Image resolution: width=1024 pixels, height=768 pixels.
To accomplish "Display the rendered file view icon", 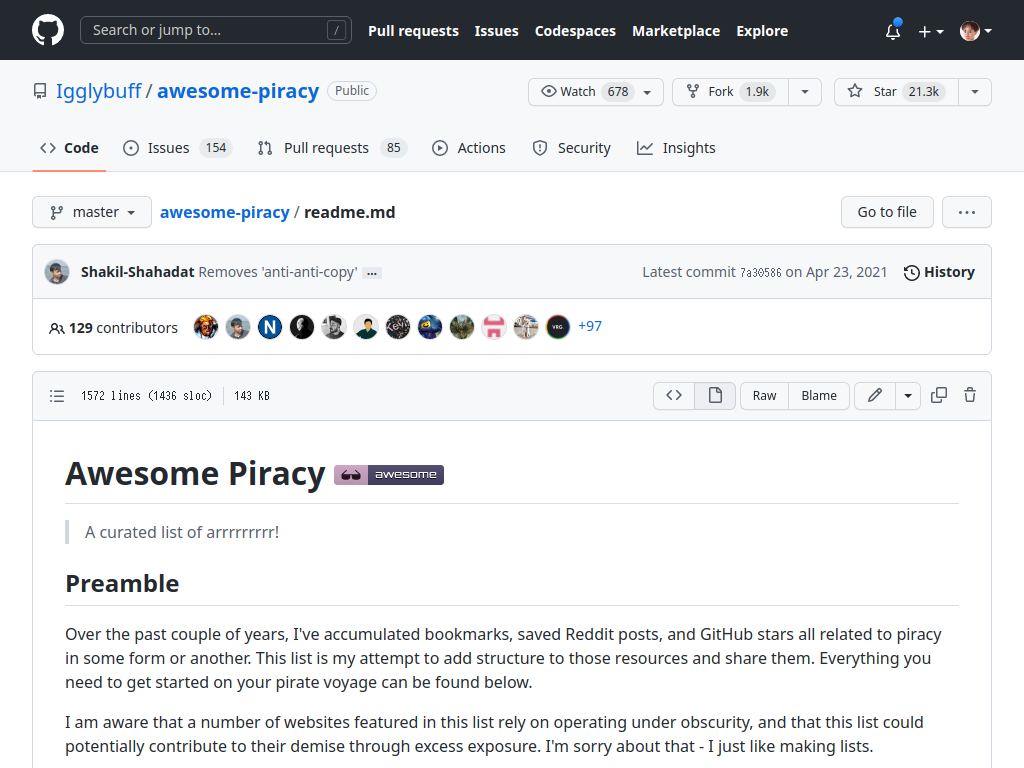I will [x=715, y=395].
